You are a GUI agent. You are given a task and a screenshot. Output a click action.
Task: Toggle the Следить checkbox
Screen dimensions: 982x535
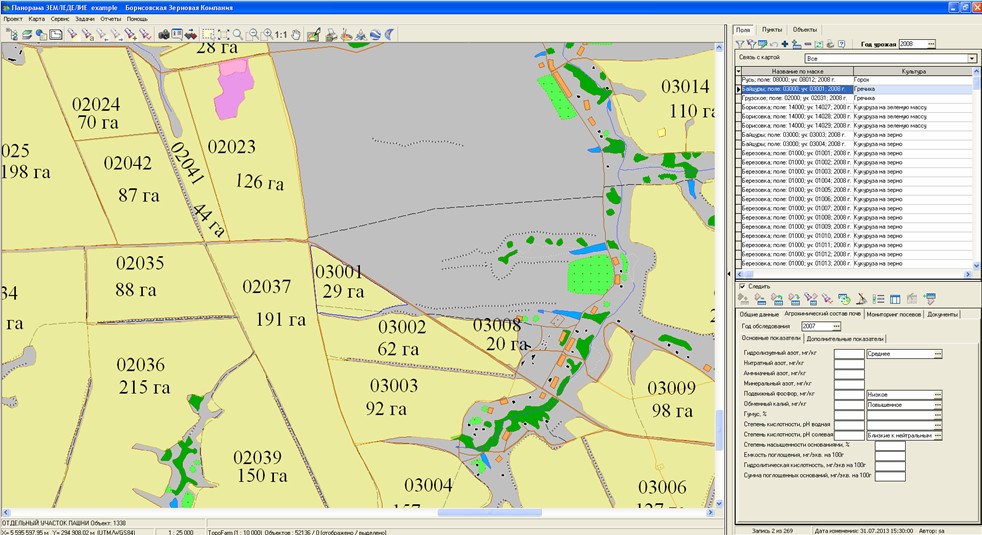(742, 286)
